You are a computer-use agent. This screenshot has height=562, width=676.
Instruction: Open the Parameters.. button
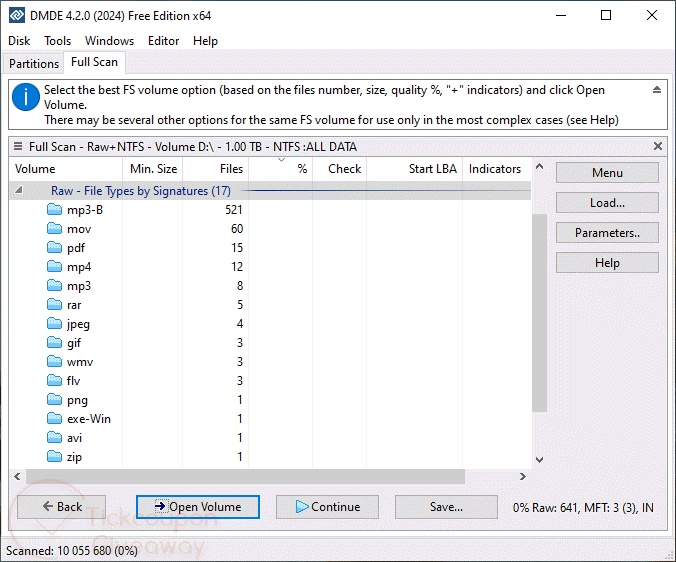607,233
